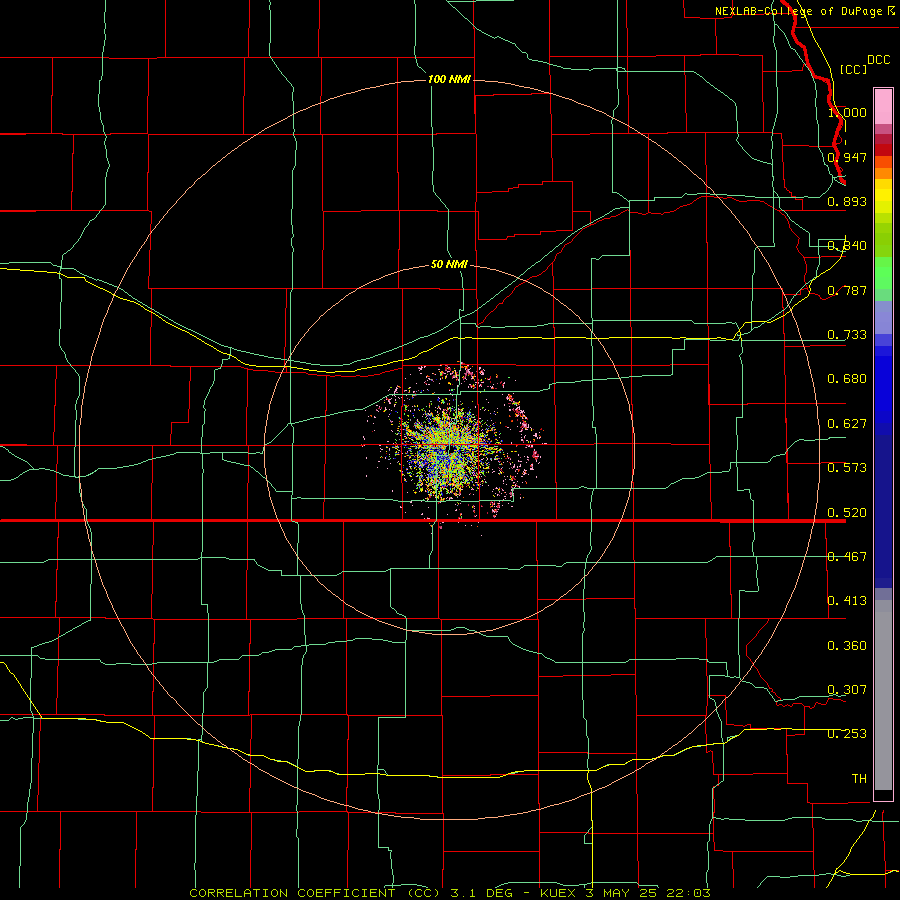Screen dimensions: 900x900
Task: Click the '50 NMI' range ring label
Action: [449, 265]
